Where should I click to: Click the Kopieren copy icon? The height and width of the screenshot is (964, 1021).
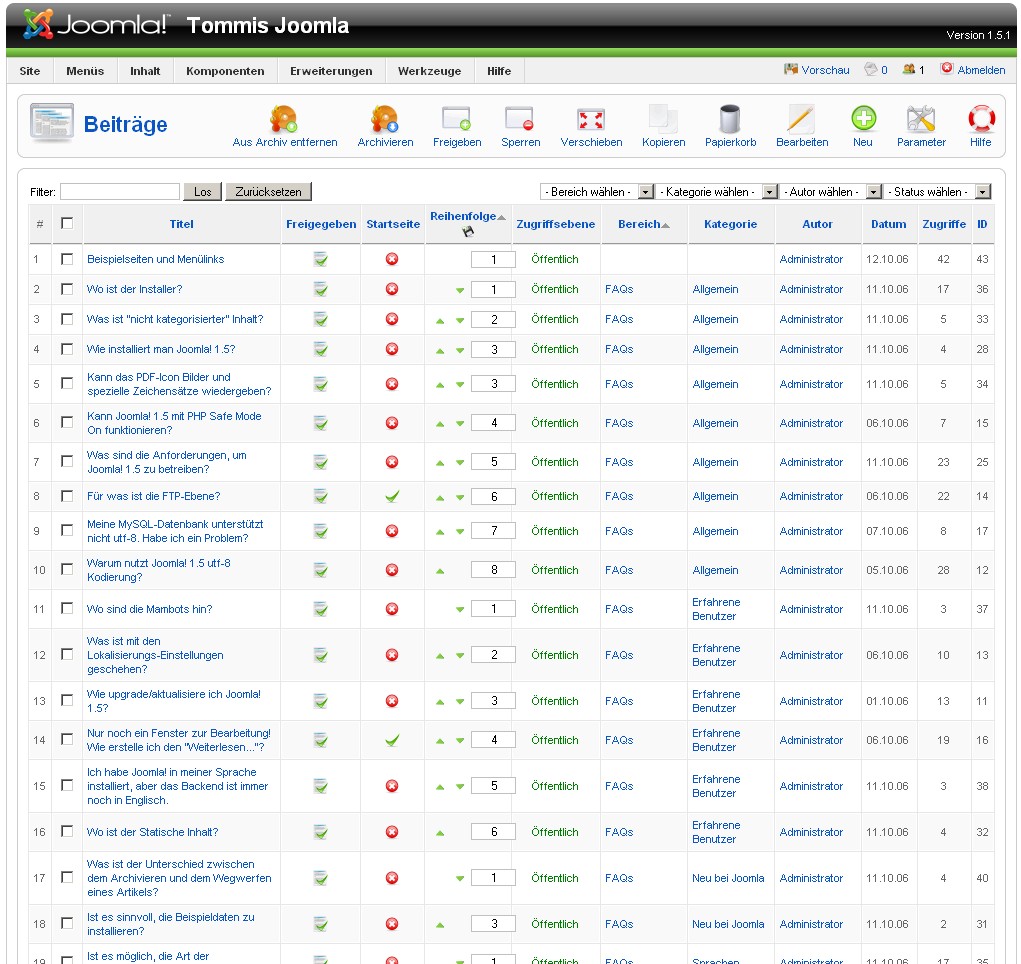pos(663,121)
